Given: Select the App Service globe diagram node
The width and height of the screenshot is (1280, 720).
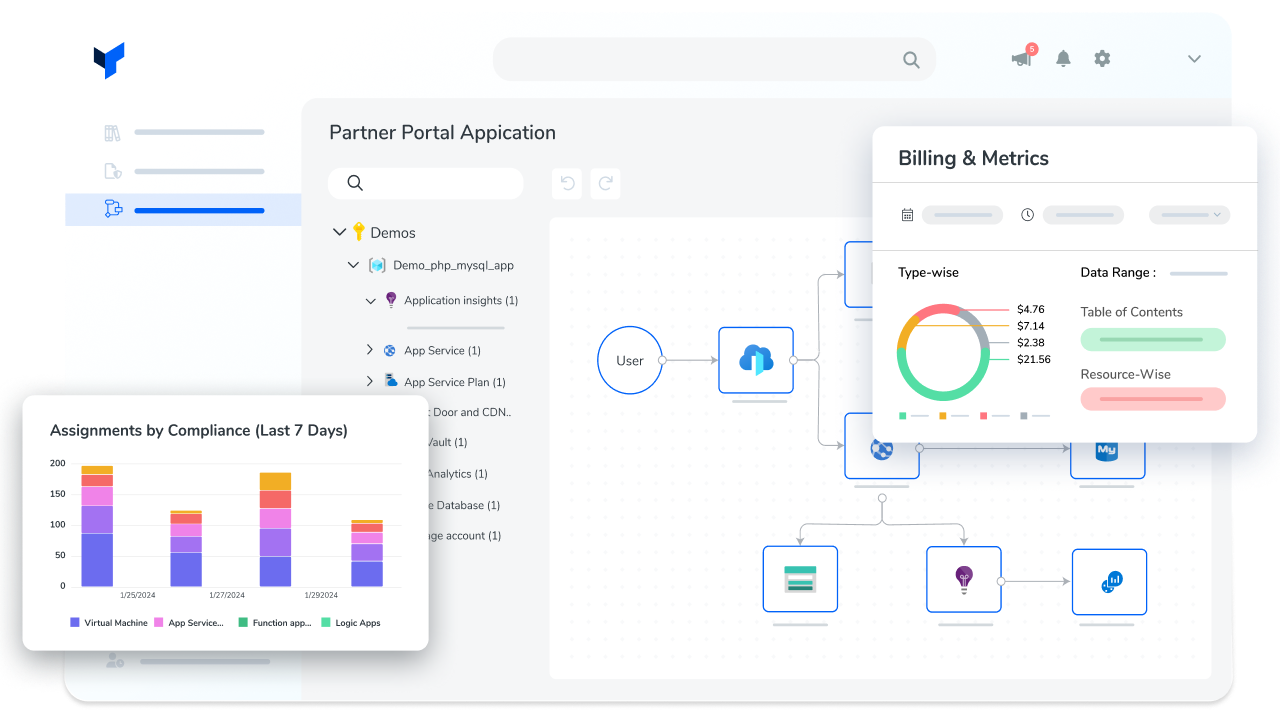Looking at the screenshot, I should [x=881, y=450].
